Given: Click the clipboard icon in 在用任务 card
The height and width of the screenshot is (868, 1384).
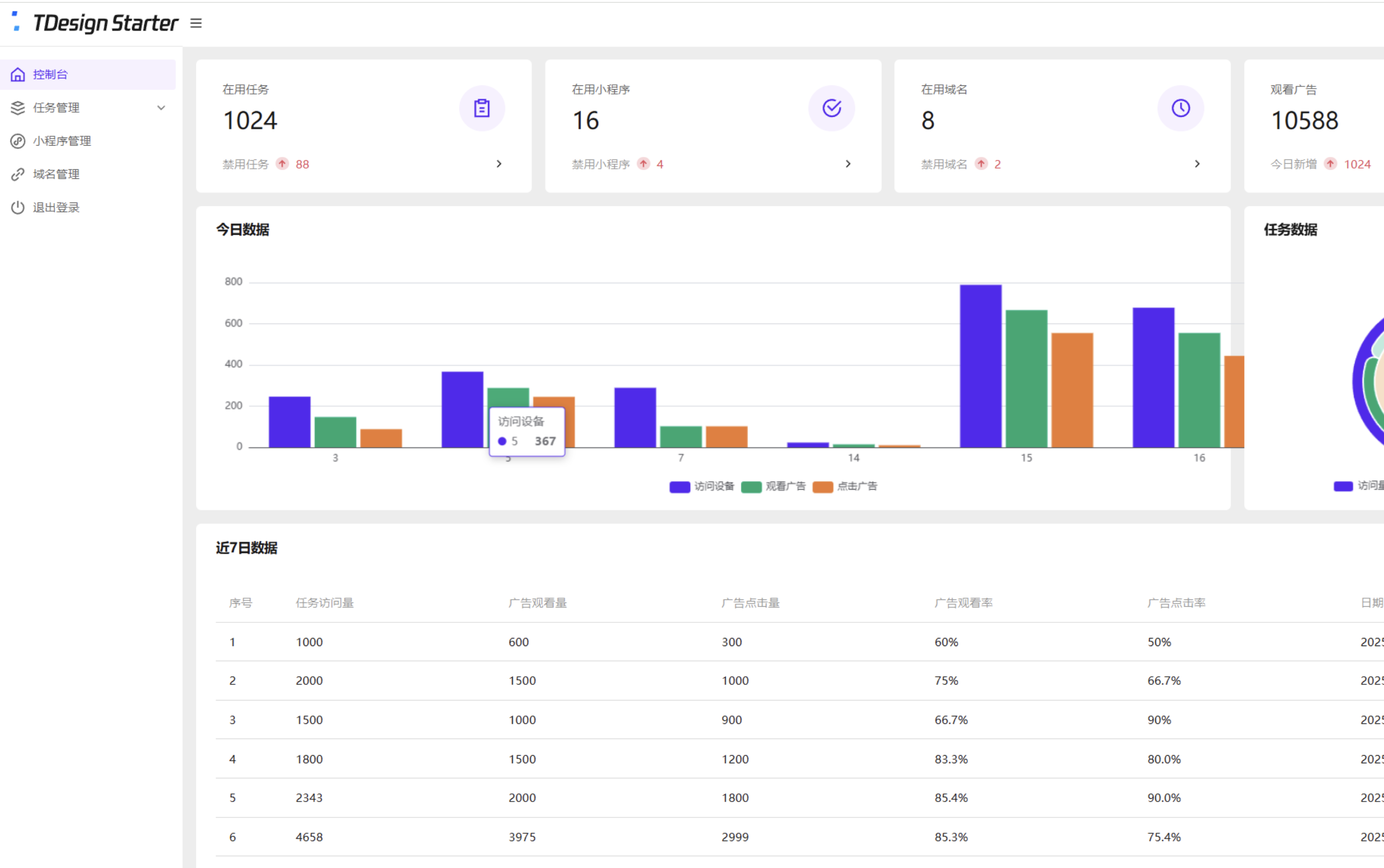Looking at the screenshot, I should (481, 108).
